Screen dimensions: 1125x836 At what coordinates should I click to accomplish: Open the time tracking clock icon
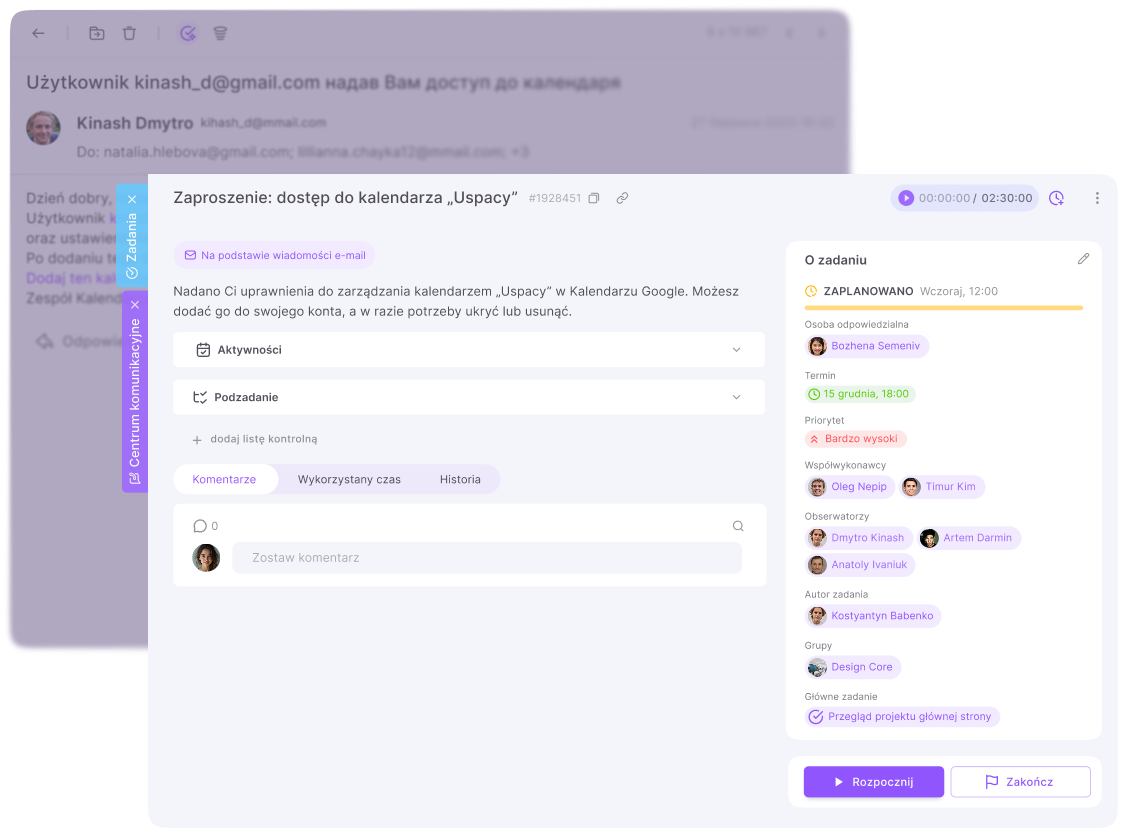point(1056,198)
